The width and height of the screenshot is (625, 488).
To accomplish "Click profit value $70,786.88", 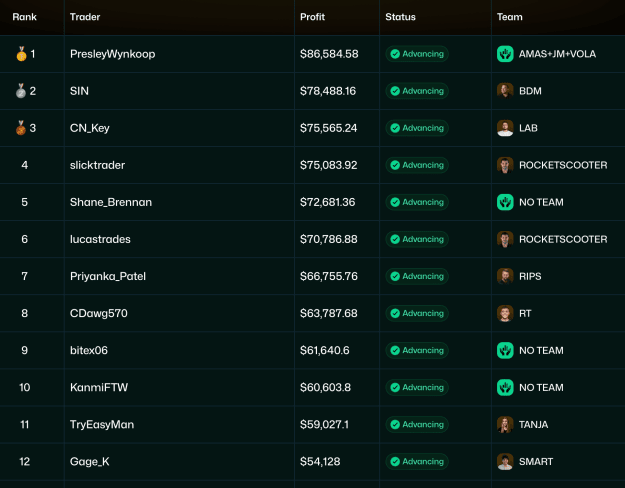I will pos(329,239).
